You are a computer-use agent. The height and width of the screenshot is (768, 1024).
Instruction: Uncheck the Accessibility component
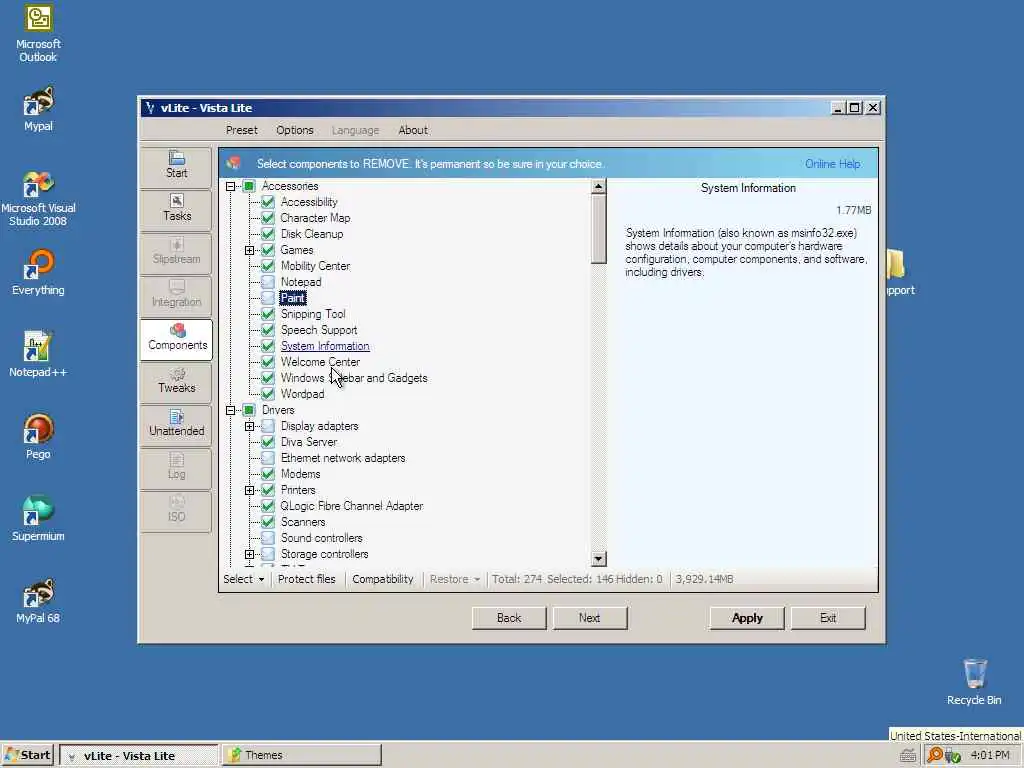click(x=268, y=202)
